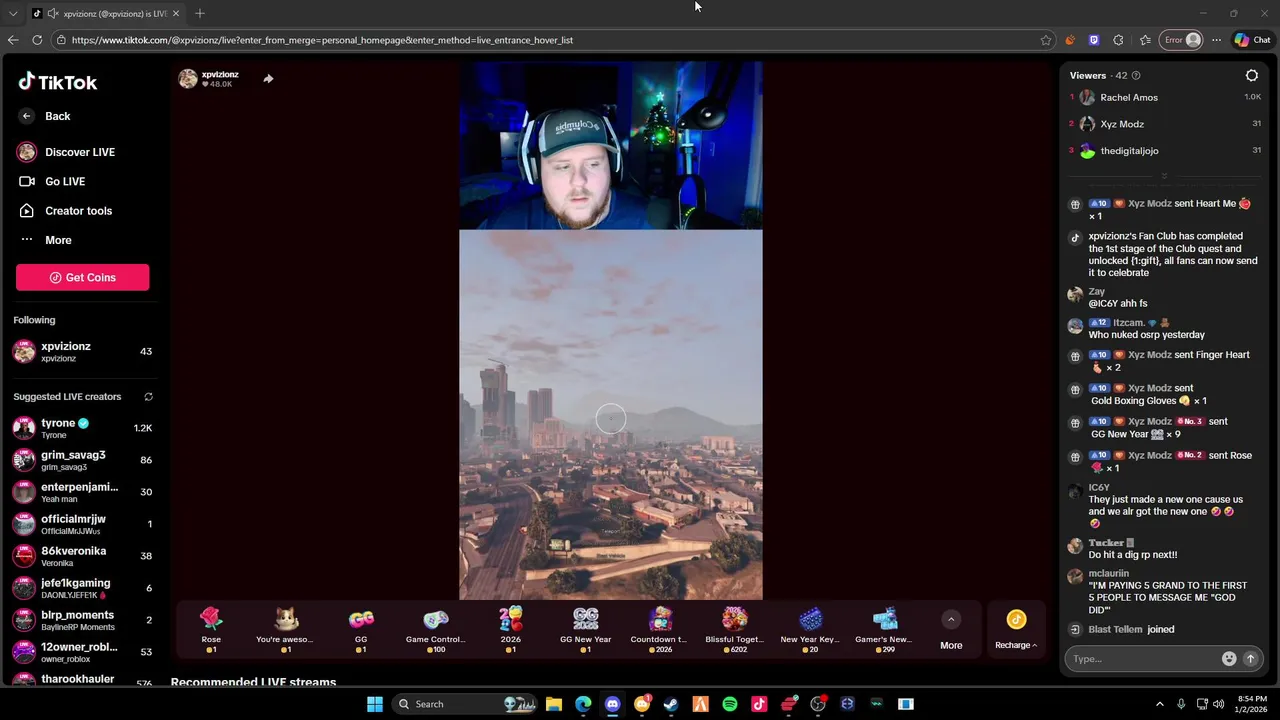Click the Viewers info icon
Image resolution: width=1280 pixels, height=720 pixels.
point(1135,76)
